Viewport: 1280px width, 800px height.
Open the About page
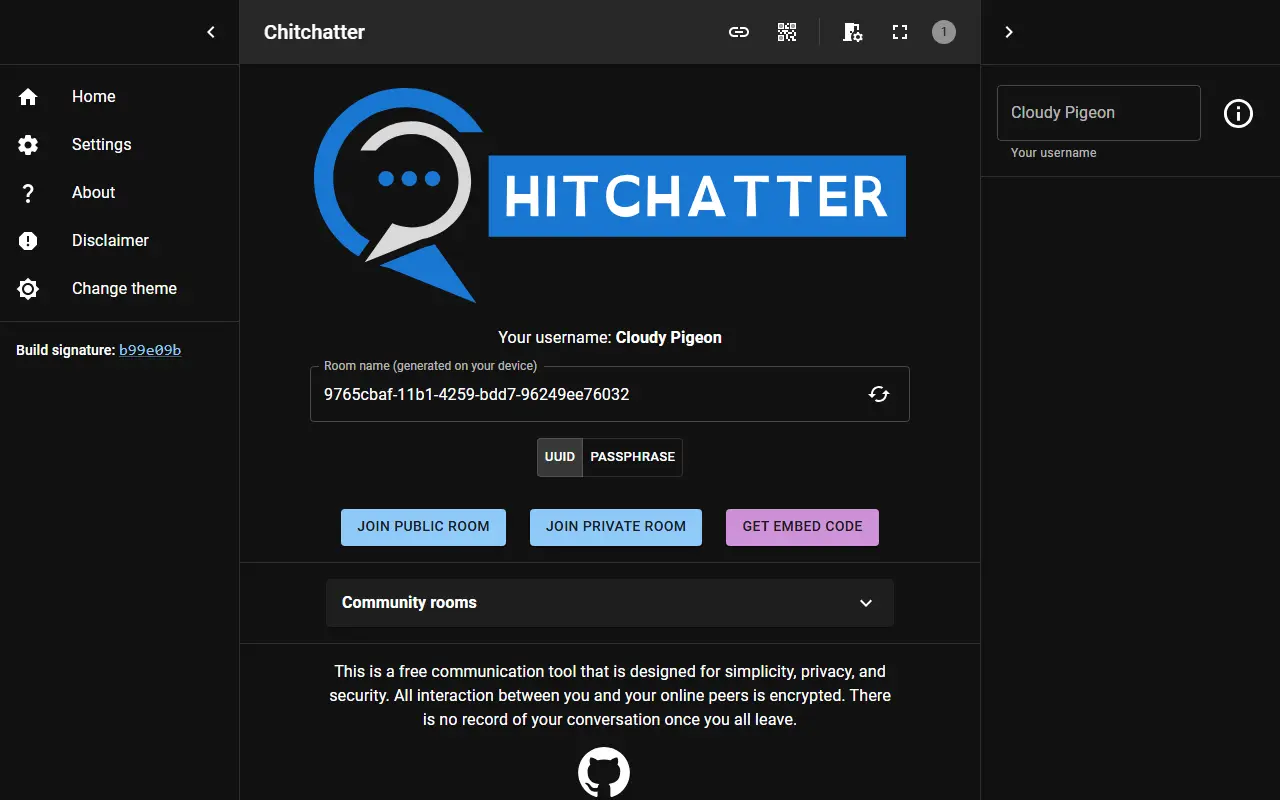(x=119, y=192)
